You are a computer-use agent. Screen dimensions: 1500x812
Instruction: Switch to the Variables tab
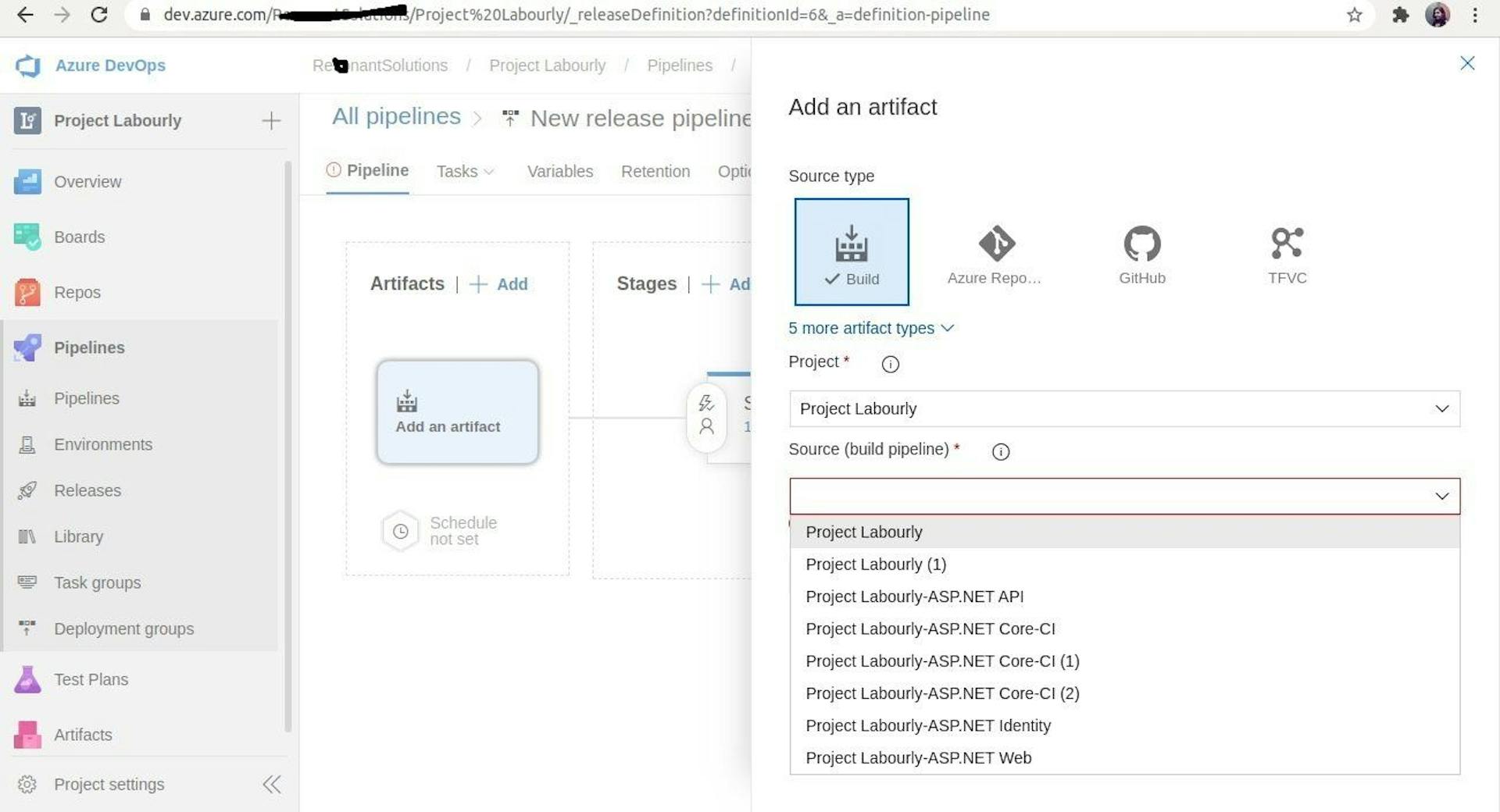click(559, 171)
